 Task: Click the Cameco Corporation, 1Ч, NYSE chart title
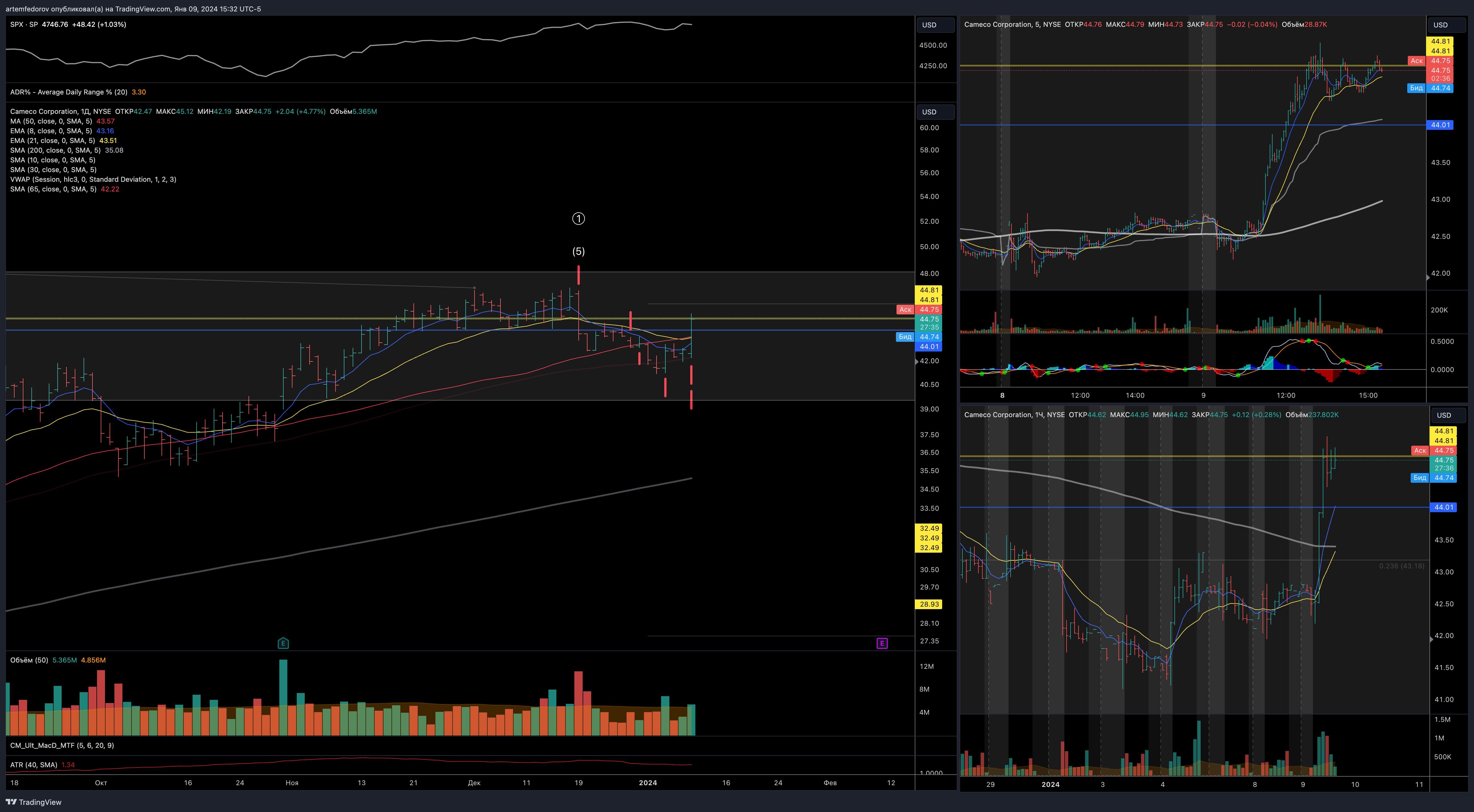pos(1015,415)
